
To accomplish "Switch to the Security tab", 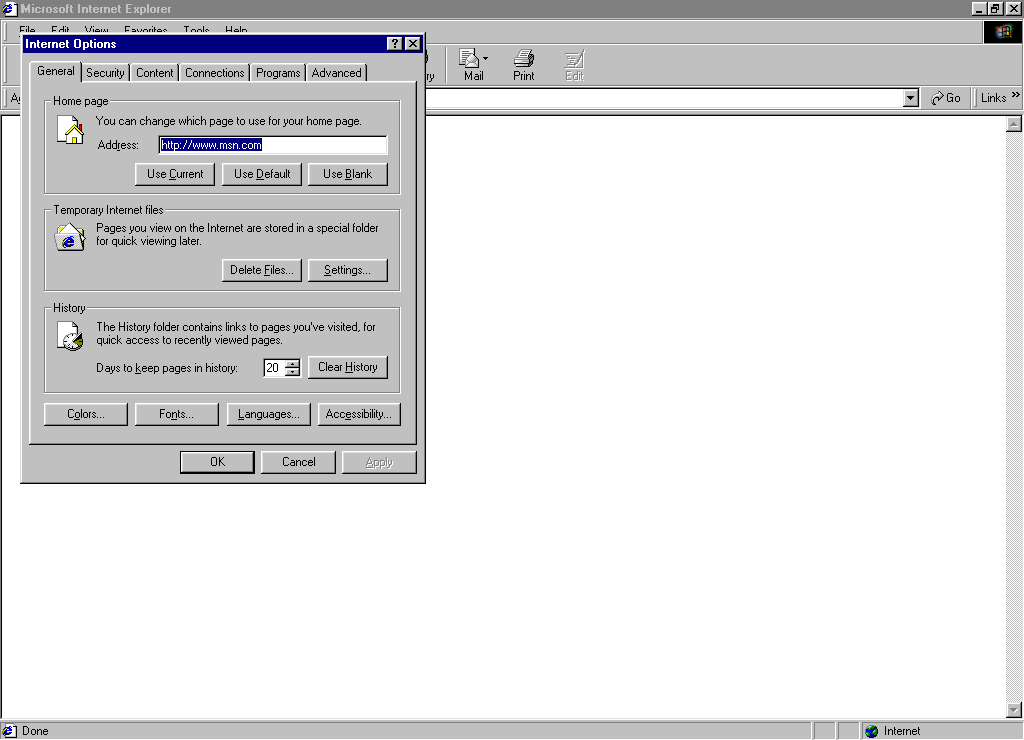I will [x=105, y=73].
